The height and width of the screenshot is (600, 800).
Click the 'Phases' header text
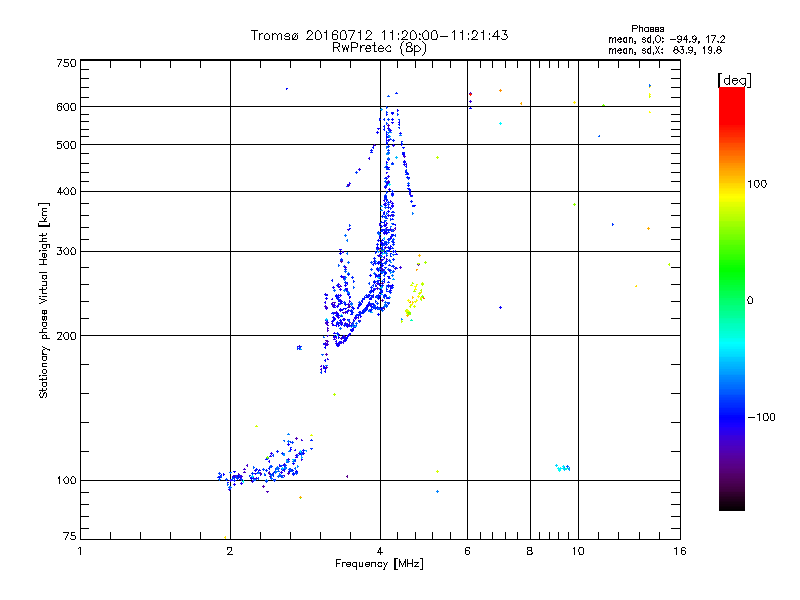647,29
